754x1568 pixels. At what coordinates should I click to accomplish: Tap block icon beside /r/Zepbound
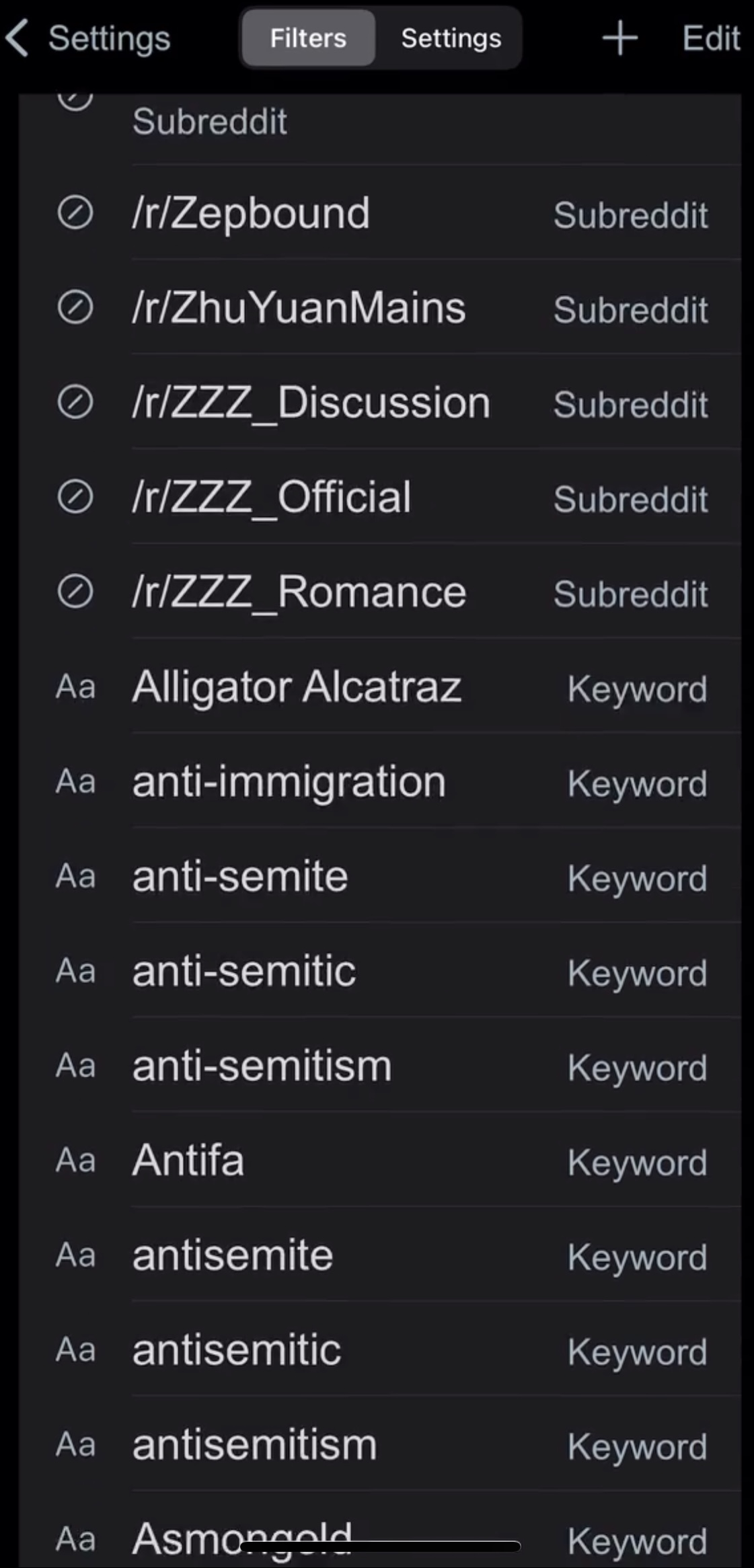click(x=75, y=213)
